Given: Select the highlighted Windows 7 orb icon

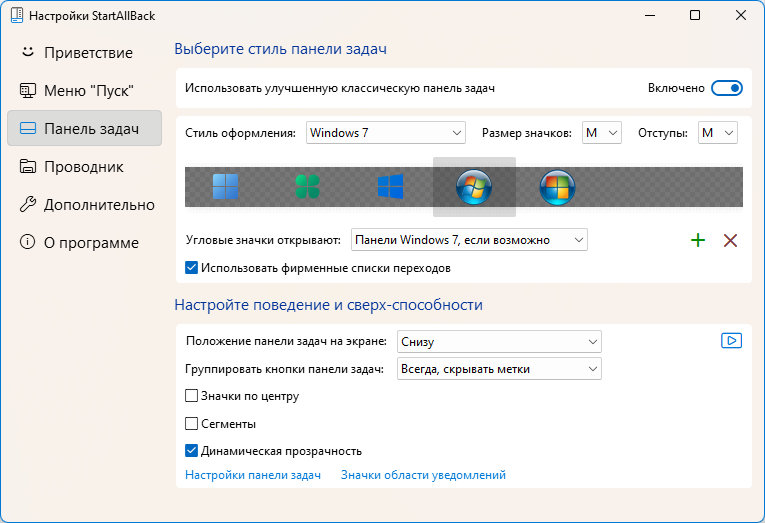Looking at the screenshot, I should (x=474, y=187).
